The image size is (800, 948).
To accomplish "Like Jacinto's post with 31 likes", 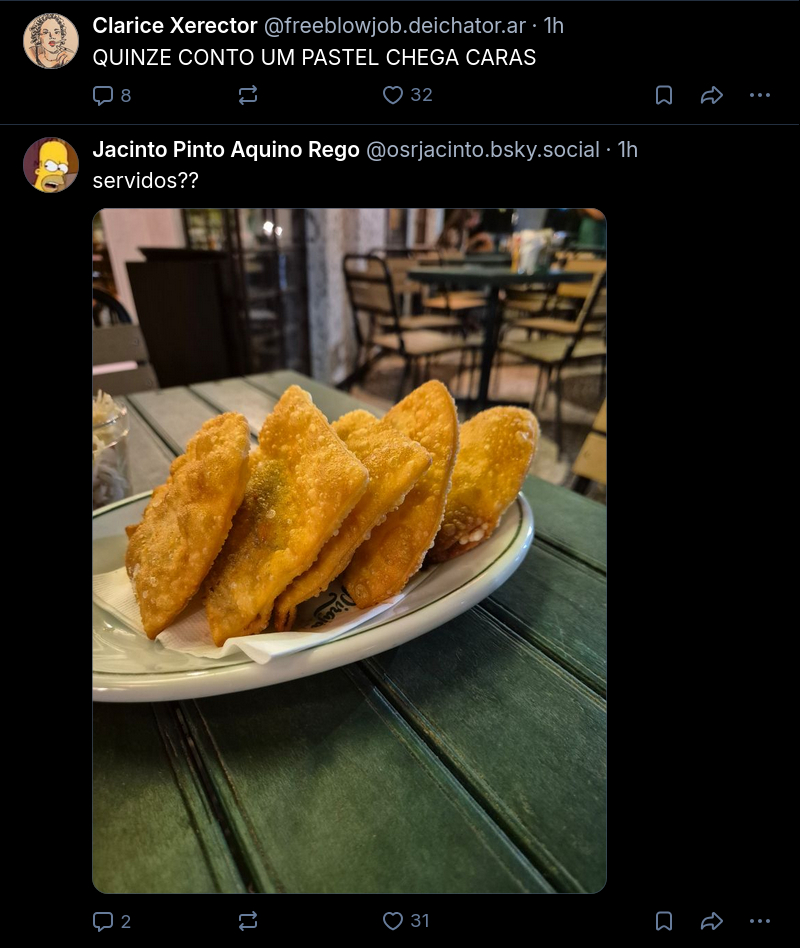I will (394, 921).
